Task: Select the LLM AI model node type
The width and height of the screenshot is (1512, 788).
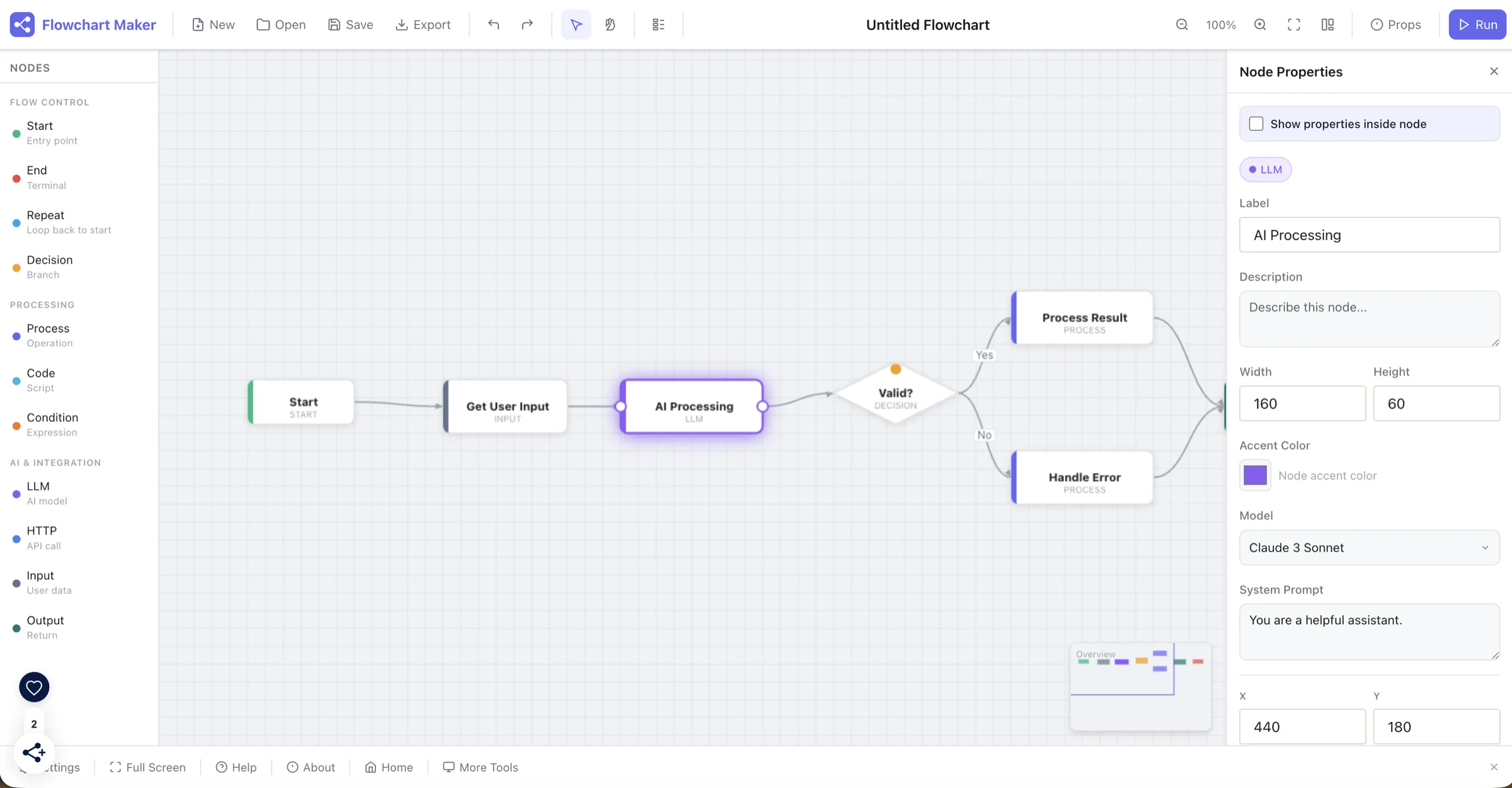Action: click(x=79, y=494)
